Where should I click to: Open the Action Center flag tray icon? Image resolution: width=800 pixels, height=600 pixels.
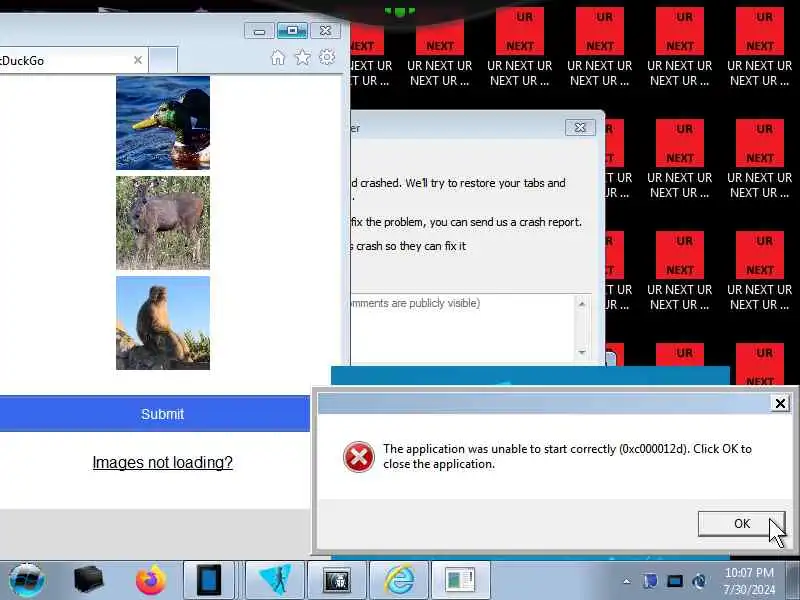coord(650,581)
